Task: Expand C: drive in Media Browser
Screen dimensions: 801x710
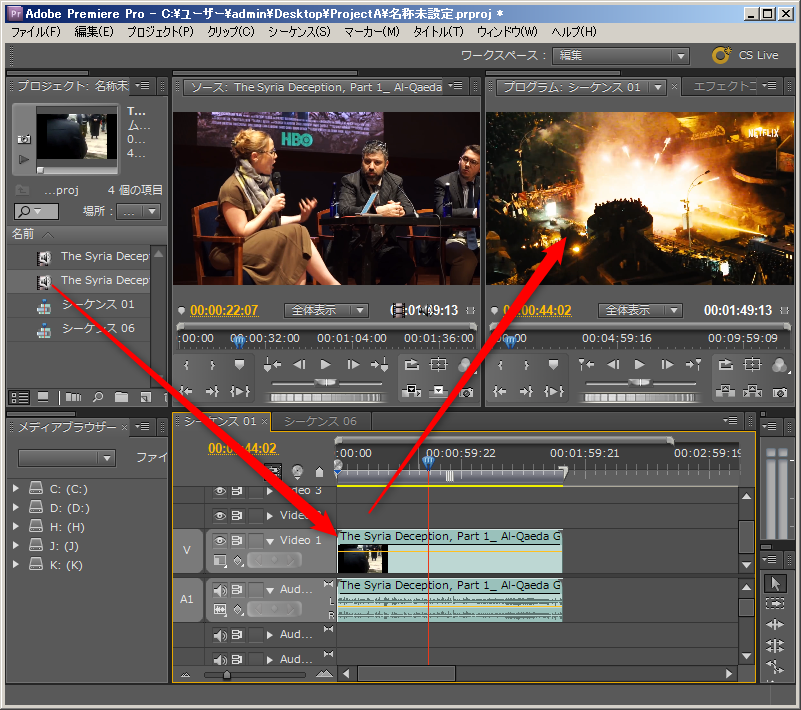Action: click(x=16, y=488)
